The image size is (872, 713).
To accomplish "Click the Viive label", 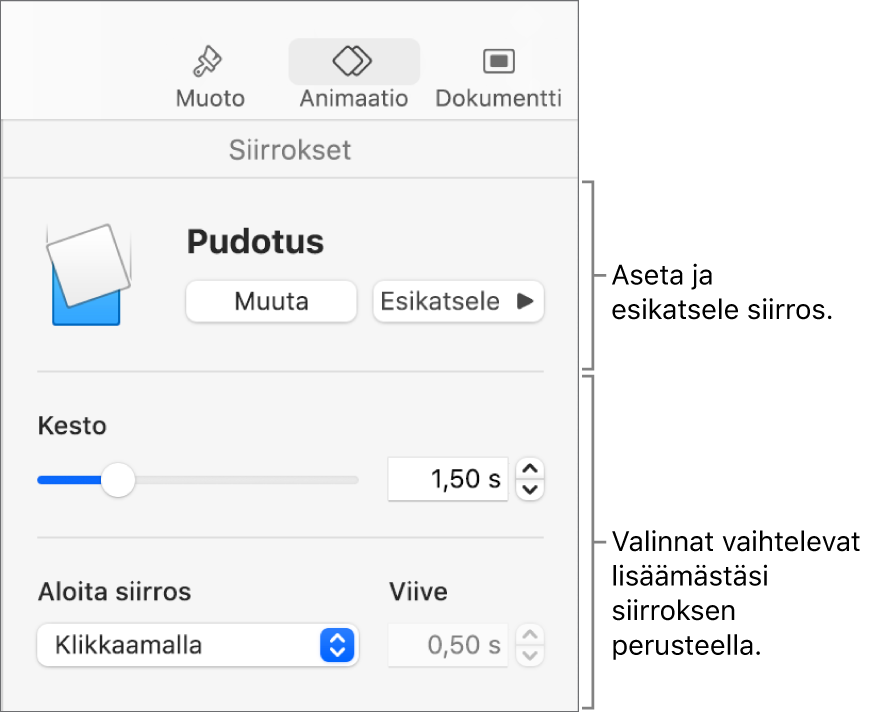I will tap(418, 592).
